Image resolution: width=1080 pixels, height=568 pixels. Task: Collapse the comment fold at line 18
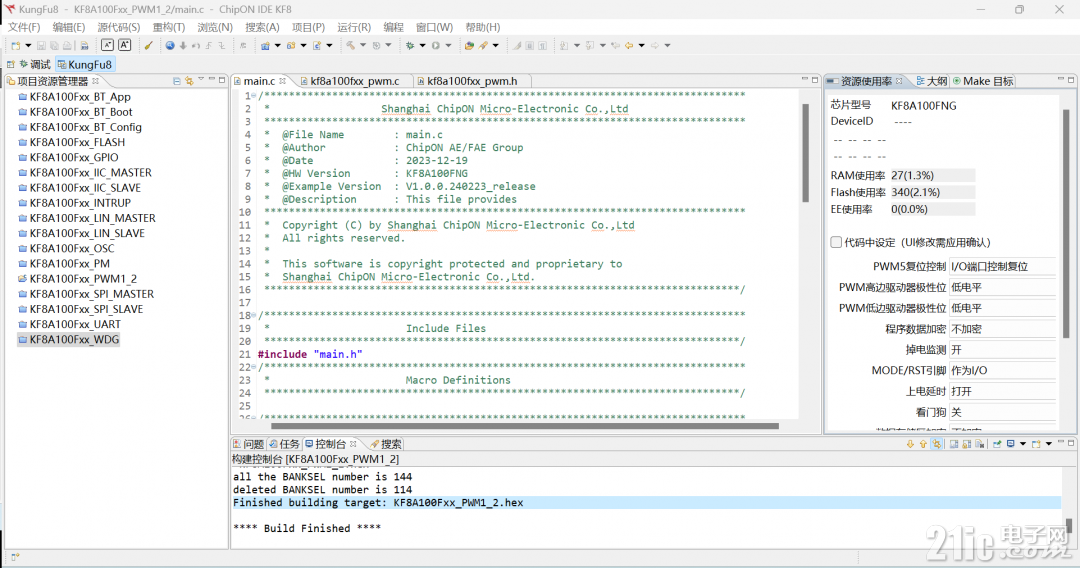pyautogui.click(x=253, y=315)
